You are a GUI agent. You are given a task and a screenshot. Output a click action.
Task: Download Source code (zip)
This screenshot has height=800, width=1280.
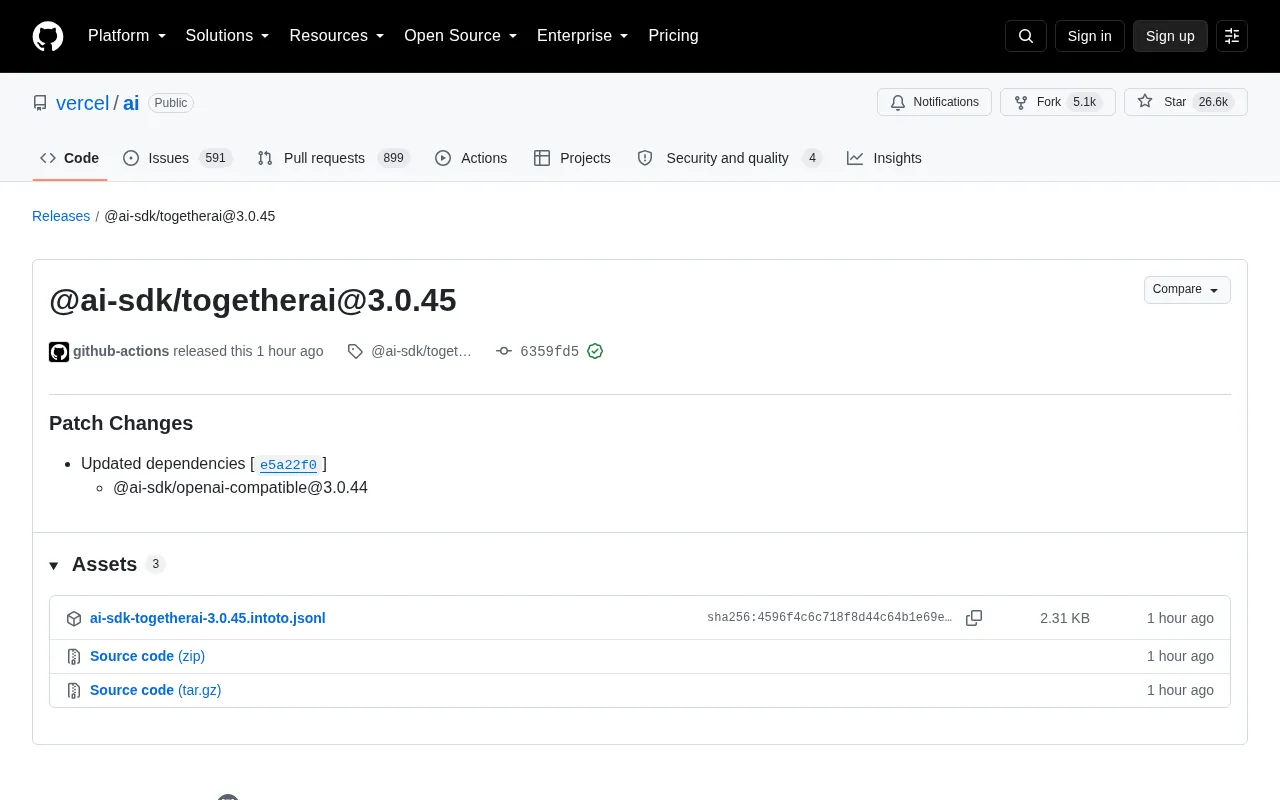147,656
